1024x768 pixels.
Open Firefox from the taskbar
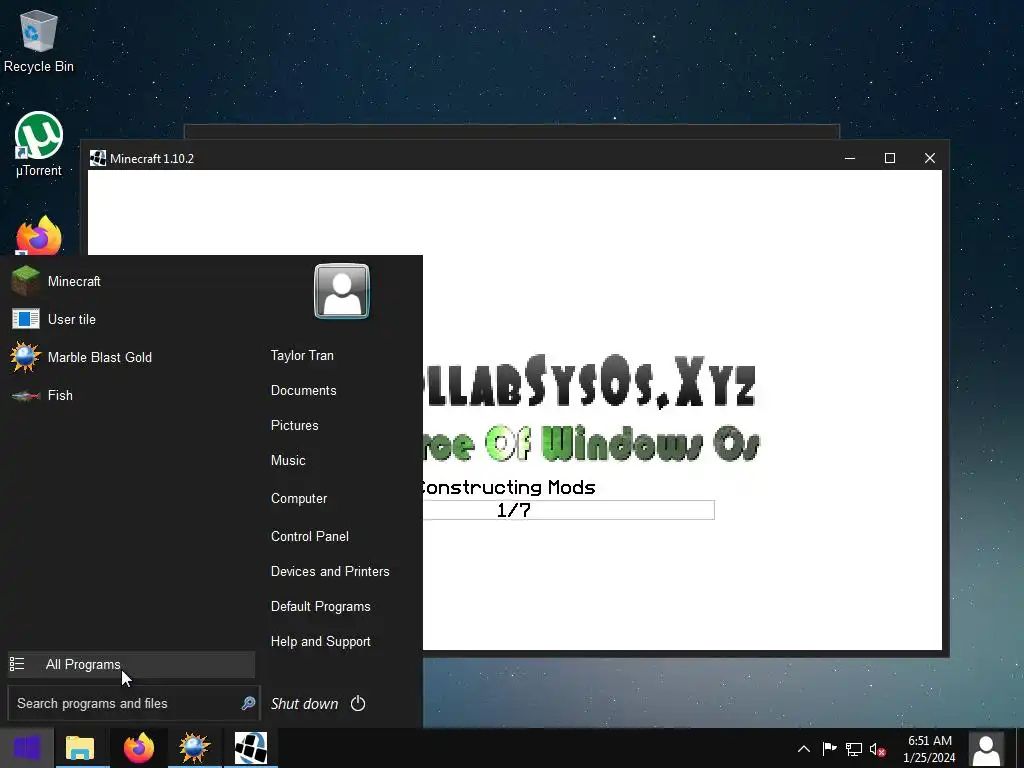click(x=138, y=748)
